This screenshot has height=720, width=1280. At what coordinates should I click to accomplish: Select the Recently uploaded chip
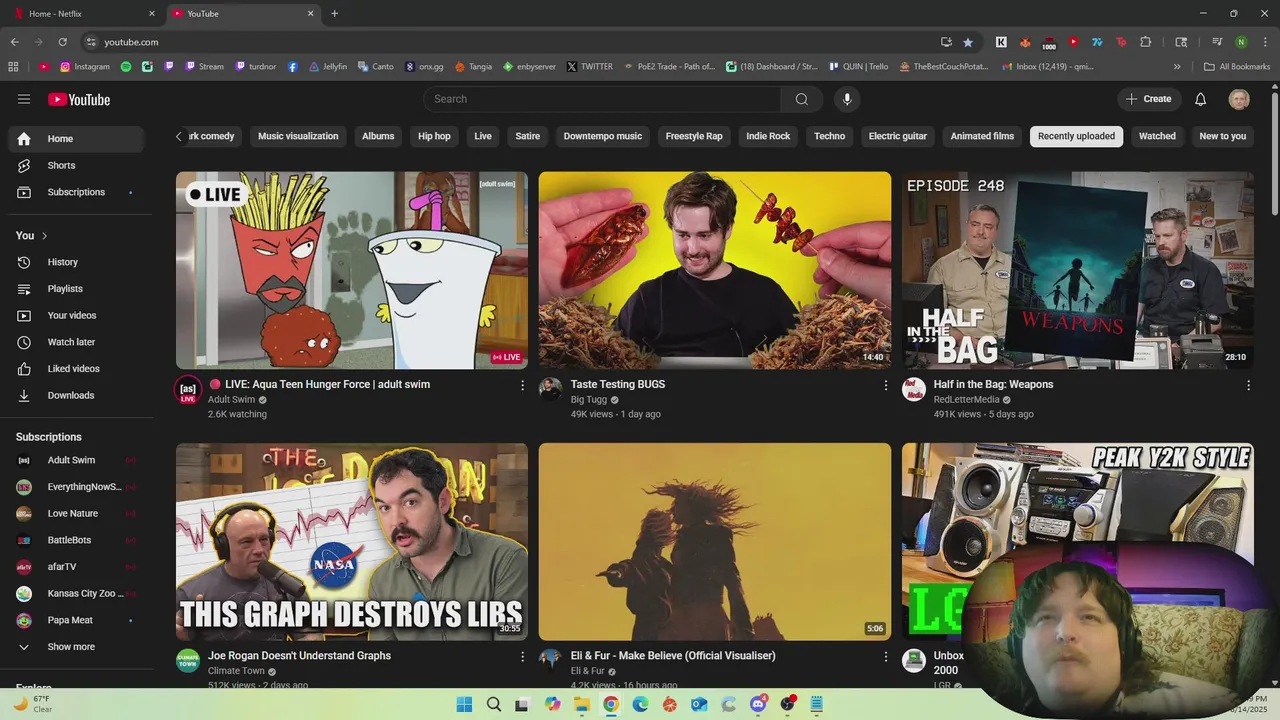pos(1076,136)
